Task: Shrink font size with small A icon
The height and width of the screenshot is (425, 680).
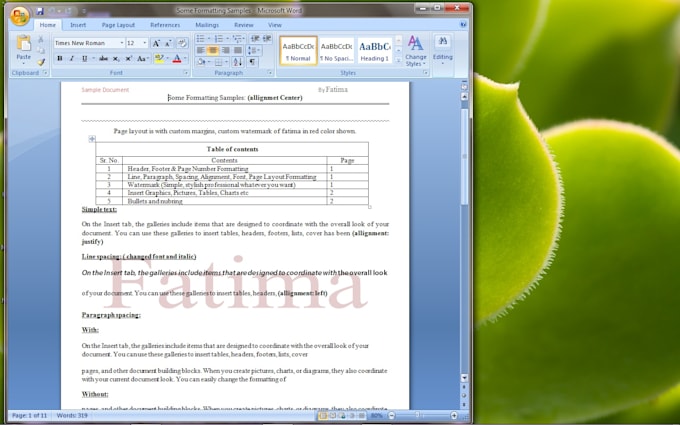Action: (x=168, y=43)
